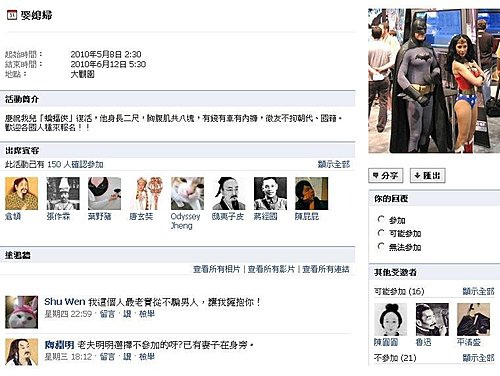Show all 可能參加 (16) invitees
The image size is (500, 376).
click(478, 291)
